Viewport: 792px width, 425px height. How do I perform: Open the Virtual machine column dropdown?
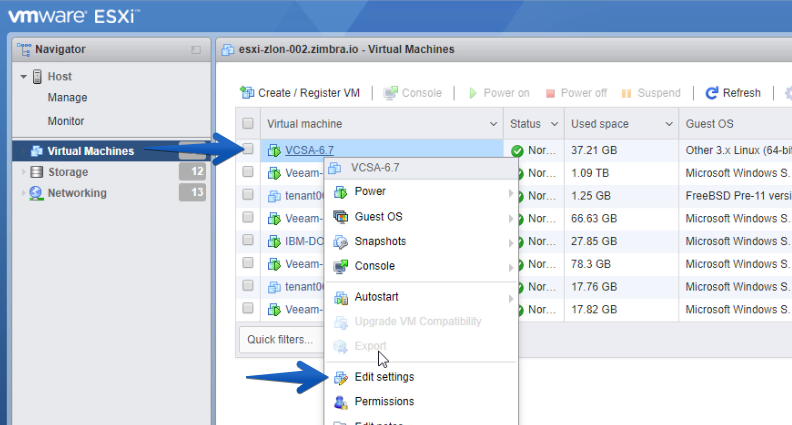[493, 124]
